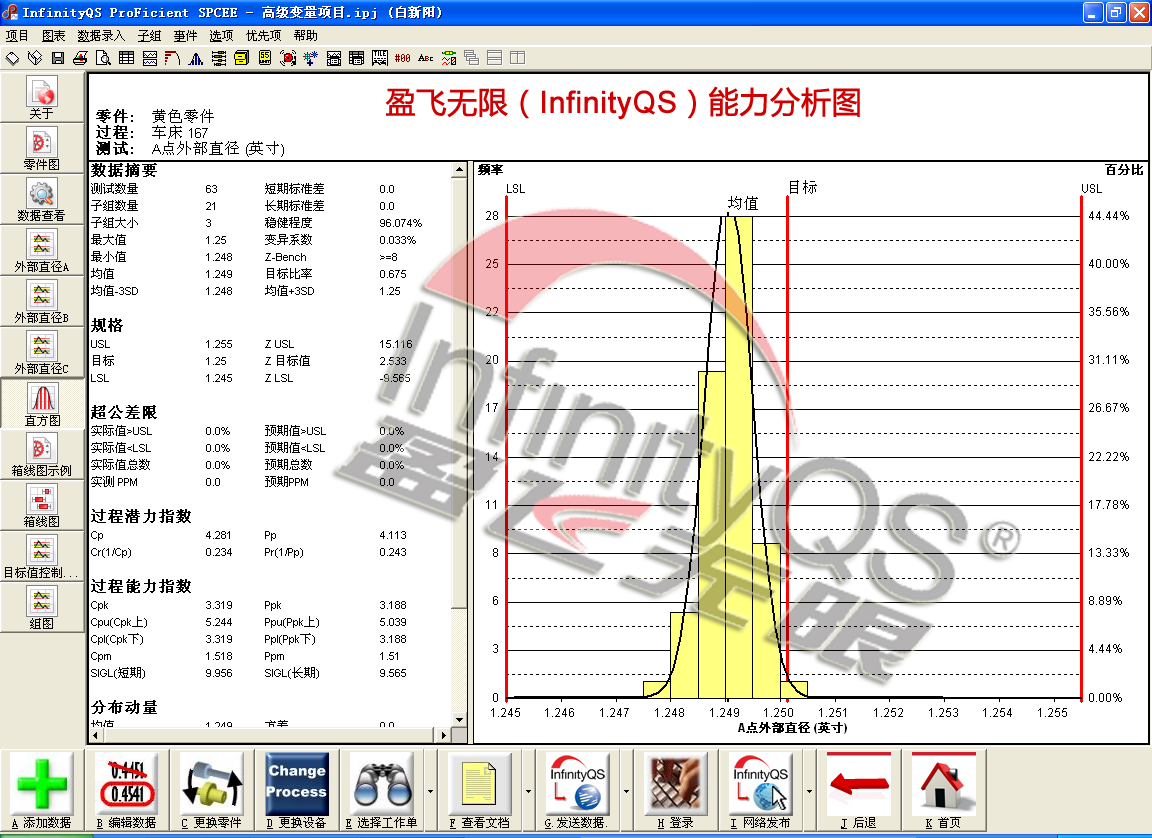Click the yellow 55 limit icon
Screen dimensions: 1152x838
pos(265,58)
